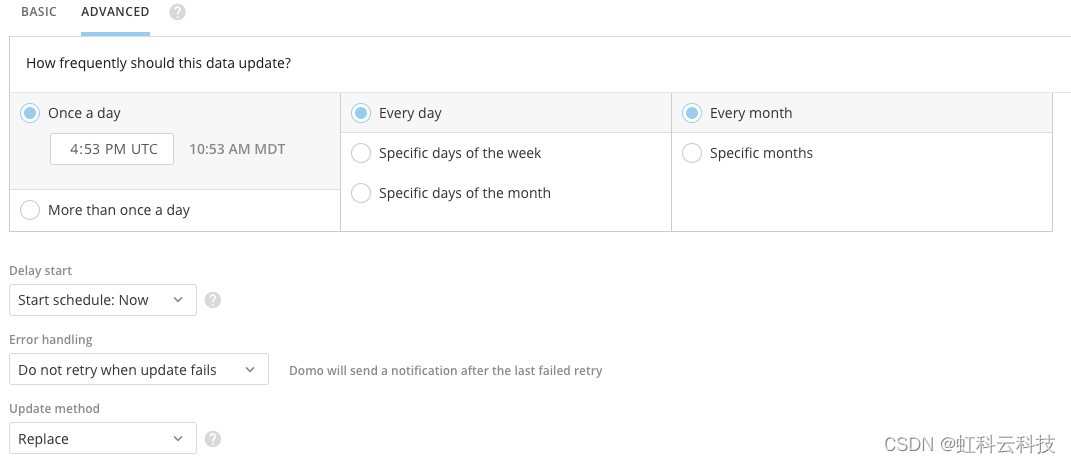
Task: Open the Start schedule: Now dropdown
Action: [103, 300]
